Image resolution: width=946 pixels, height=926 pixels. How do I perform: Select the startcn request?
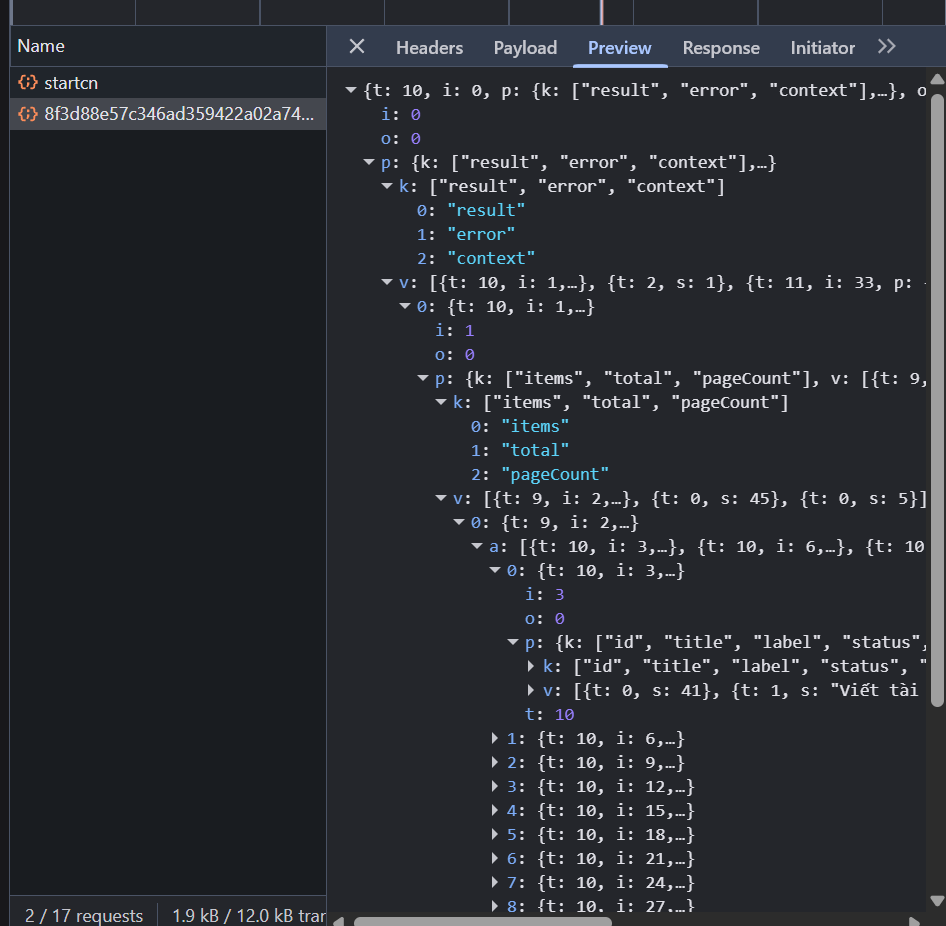71,83
